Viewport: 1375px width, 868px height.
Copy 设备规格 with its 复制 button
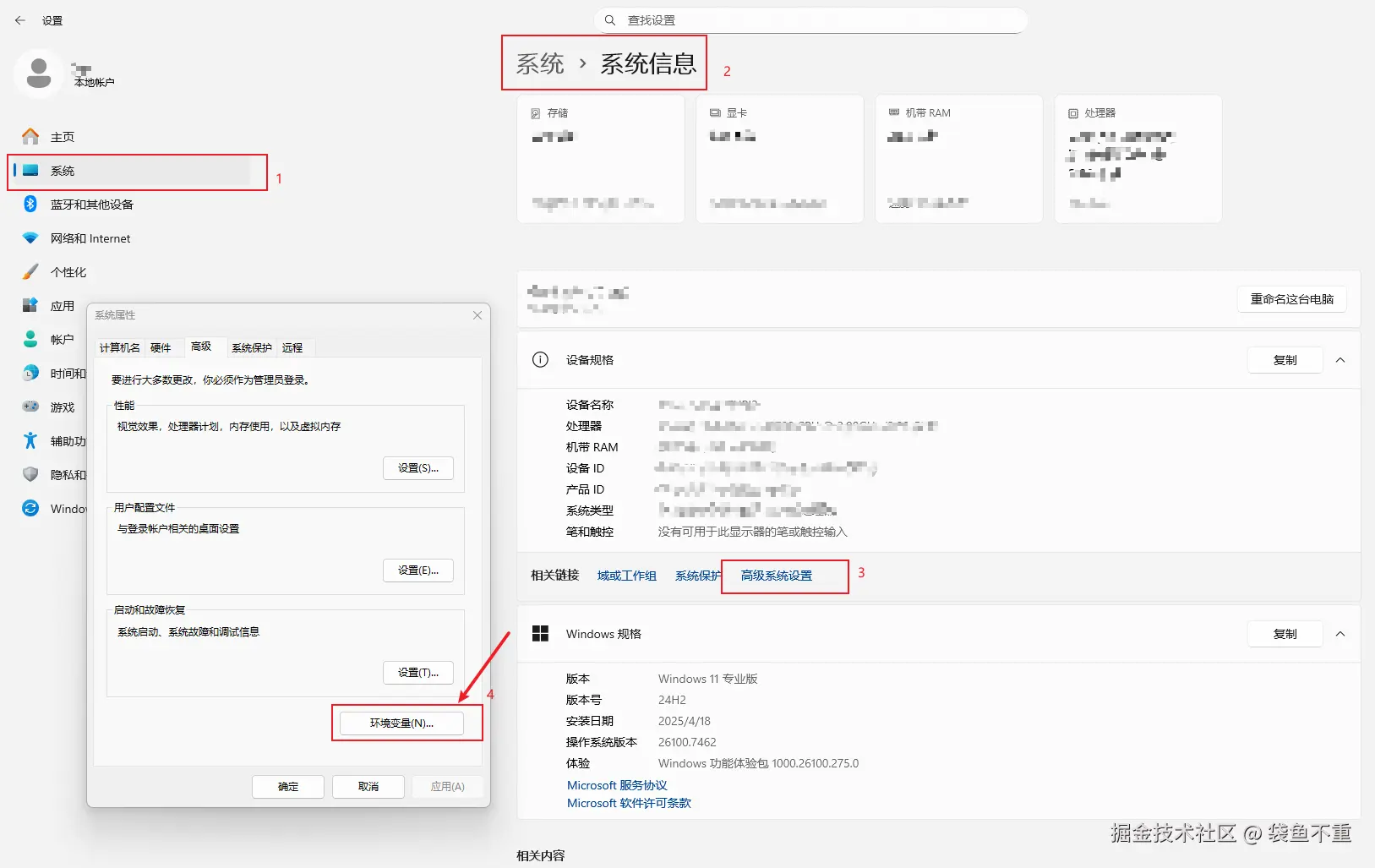coord(1285,360)
